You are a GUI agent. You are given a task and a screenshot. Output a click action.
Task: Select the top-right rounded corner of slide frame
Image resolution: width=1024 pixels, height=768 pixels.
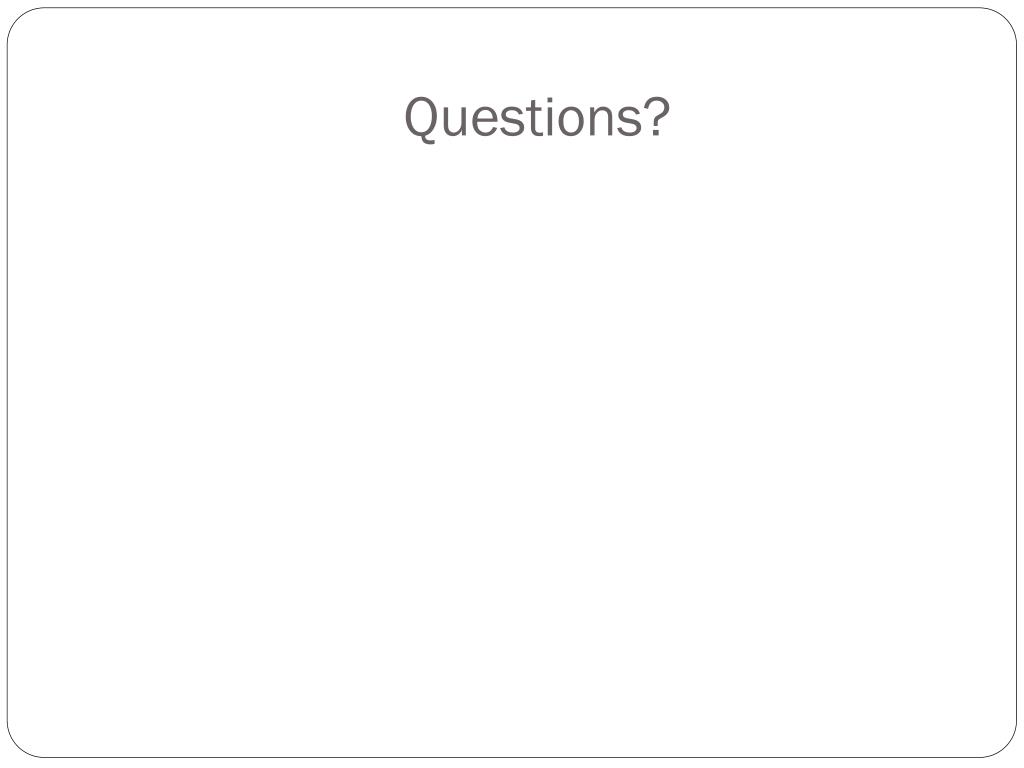tap(1003, 21)
